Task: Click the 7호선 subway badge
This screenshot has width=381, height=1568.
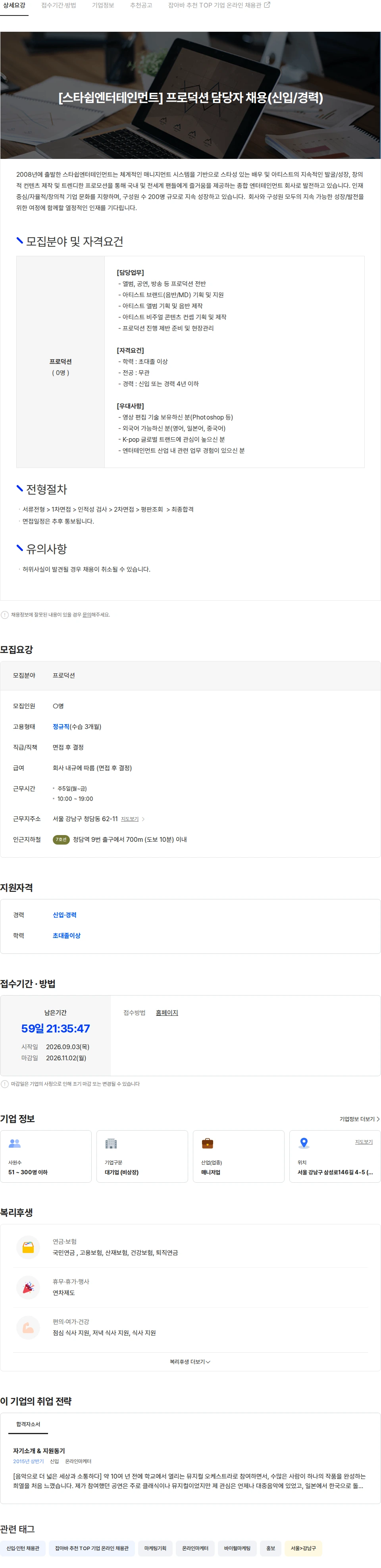Action: coord(61,839)
